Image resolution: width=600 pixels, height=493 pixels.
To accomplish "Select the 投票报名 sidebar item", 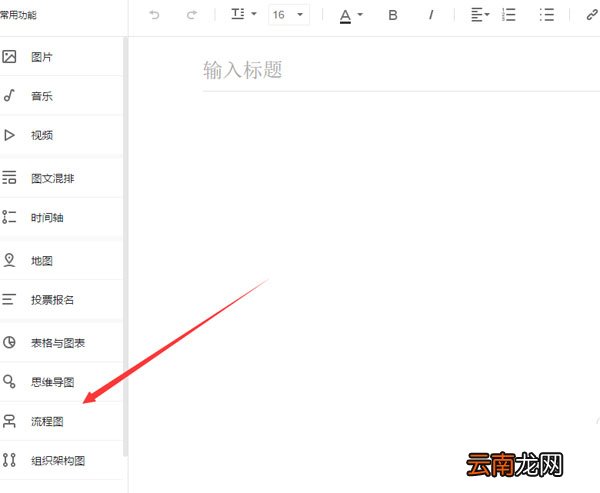I will [x=61, y=299].
